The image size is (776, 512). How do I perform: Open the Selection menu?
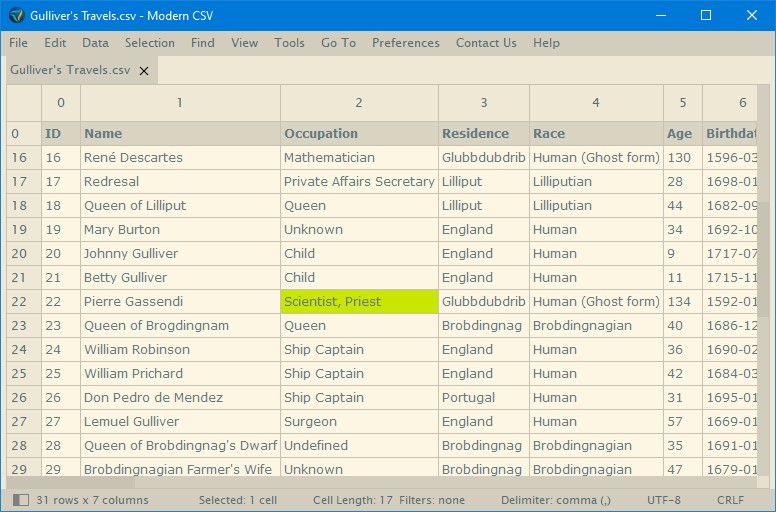pyautogui.click(x=150, y=43)
